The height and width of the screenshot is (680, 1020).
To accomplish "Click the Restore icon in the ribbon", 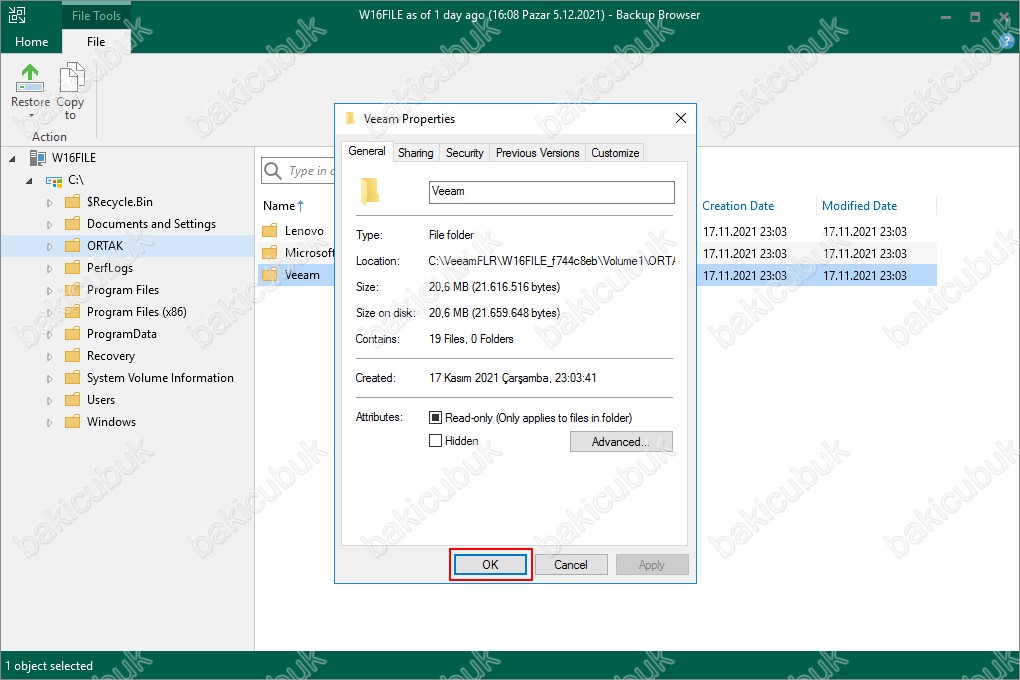I will (x=30, y=77).
